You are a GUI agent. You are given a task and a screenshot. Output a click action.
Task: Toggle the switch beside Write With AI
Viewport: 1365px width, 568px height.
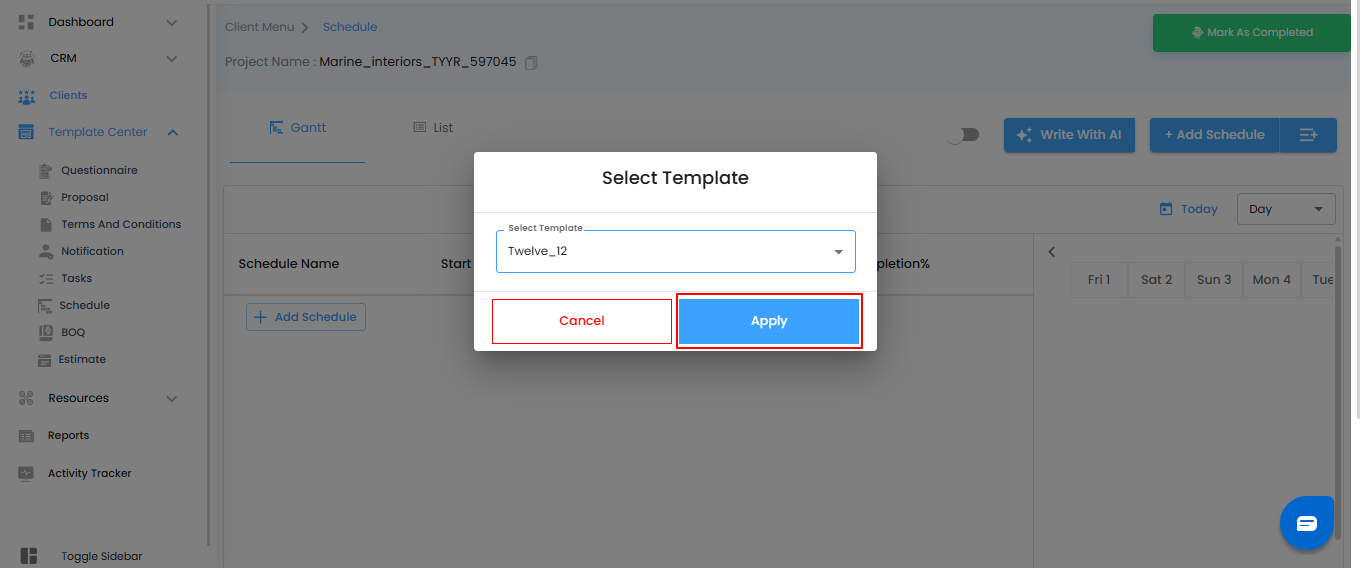click(964, 135)
